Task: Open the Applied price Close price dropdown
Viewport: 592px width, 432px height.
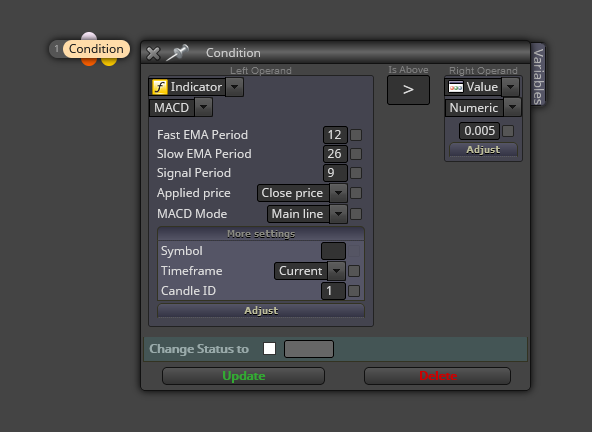Action: (x=338, y=193)
